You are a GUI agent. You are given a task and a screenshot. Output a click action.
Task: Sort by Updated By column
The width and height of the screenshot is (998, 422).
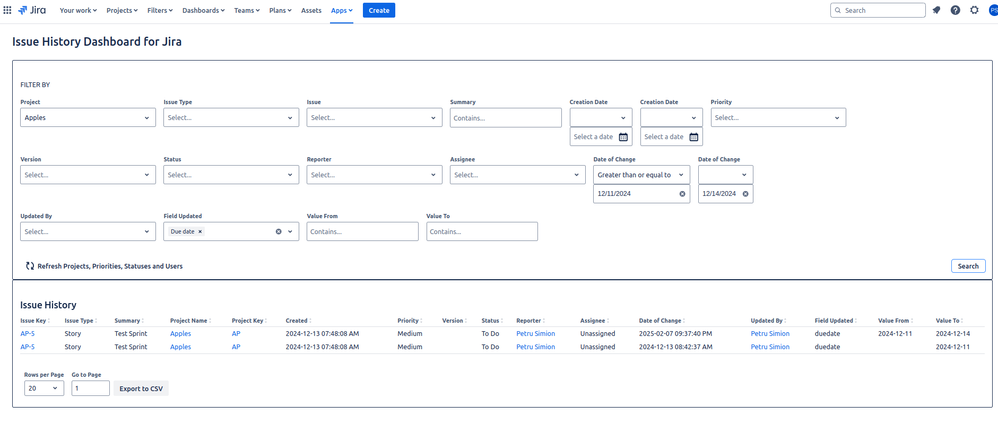point(769,321)
